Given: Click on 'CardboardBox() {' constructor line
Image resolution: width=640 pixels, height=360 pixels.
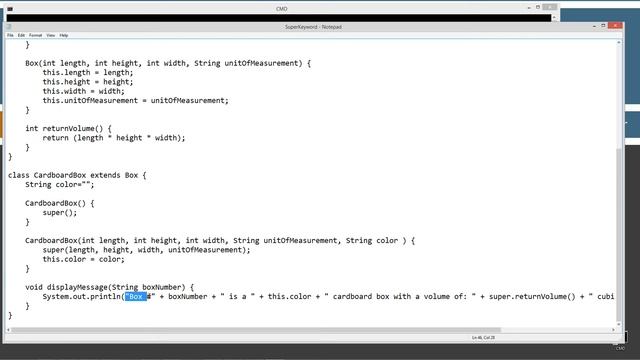Looking at the screenshot, I should click(x=60, y=203).
